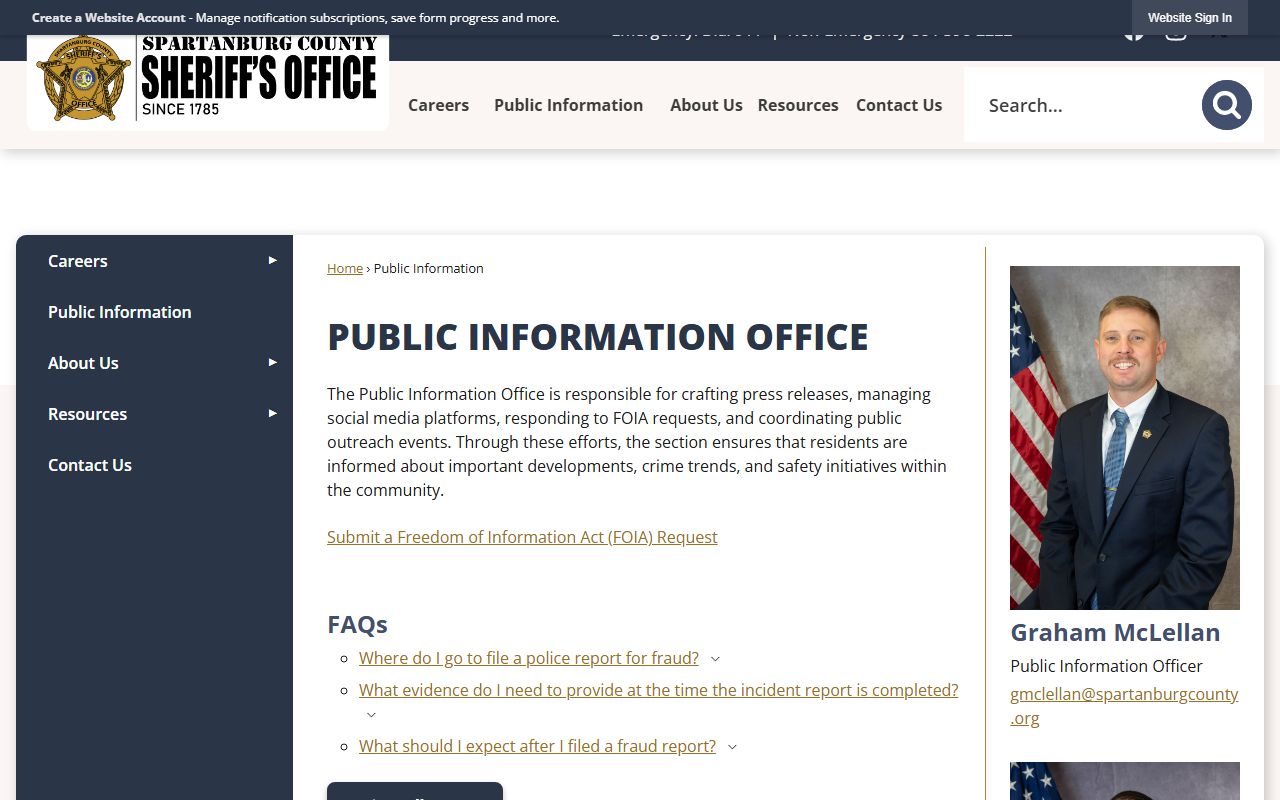Open 'What should I expect after I filed a fraud report?'
The height and width of the screenshot is (800, 1280).
point(537,746)
